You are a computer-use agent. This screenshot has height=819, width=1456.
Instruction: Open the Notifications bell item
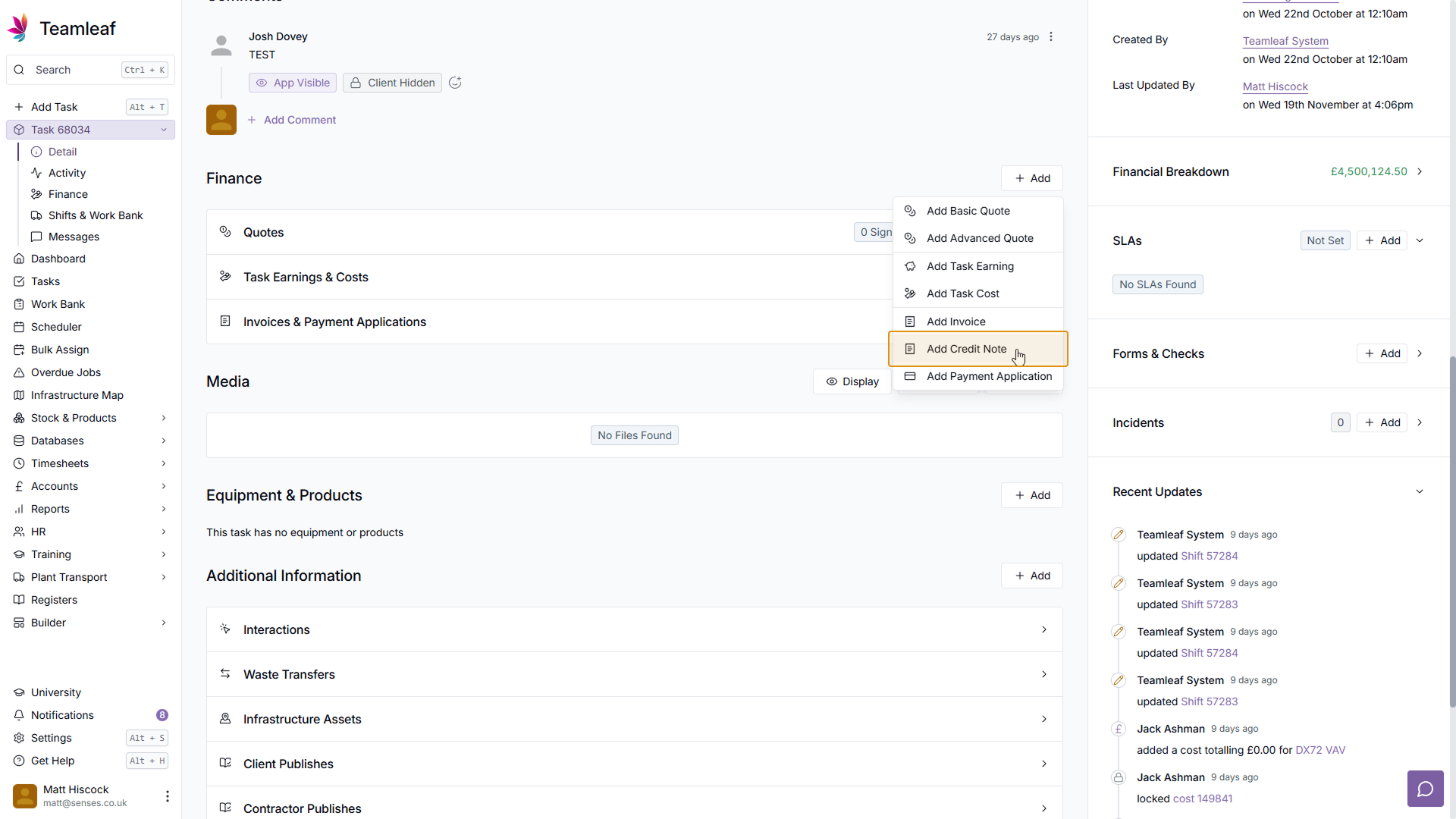pos(62,715)
